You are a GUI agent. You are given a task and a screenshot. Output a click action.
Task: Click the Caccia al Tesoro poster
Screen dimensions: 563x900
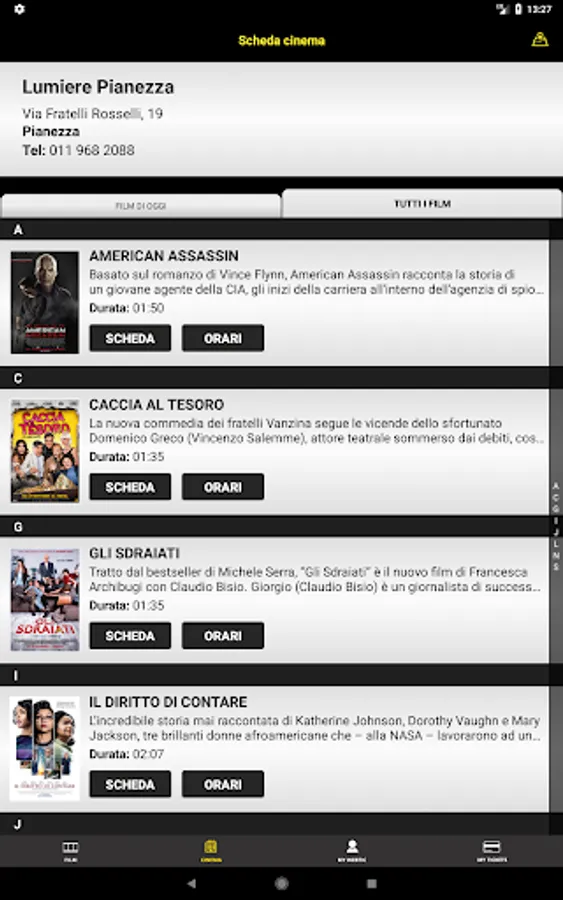pyautogui.click(x=45, y=451)
